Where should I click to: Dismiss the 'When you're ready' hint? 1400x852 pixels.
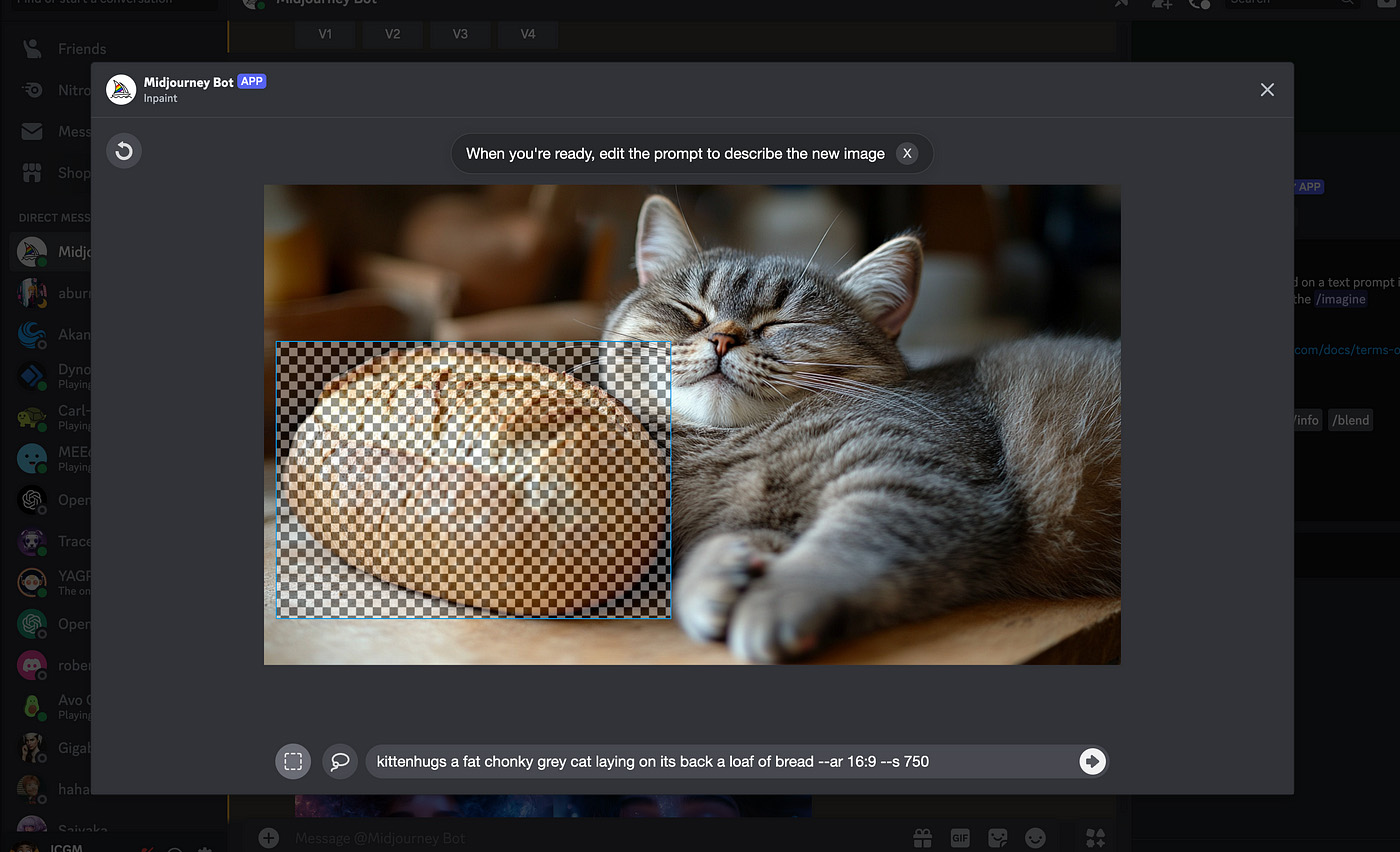click(x=906, y=153)
